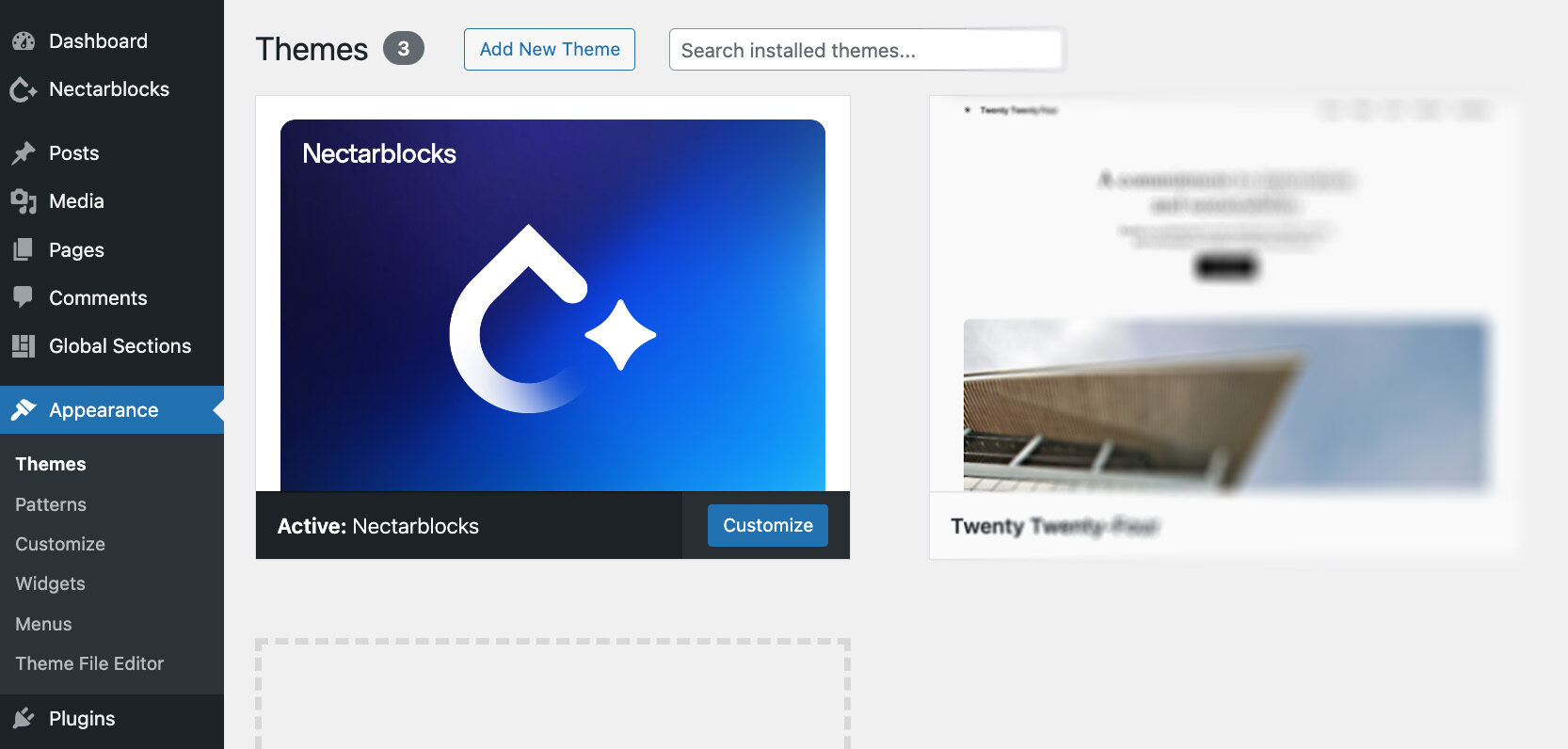Click the Nectarblocks logo icon in sidebar
1568x749 pixels.
pos(24,89)
